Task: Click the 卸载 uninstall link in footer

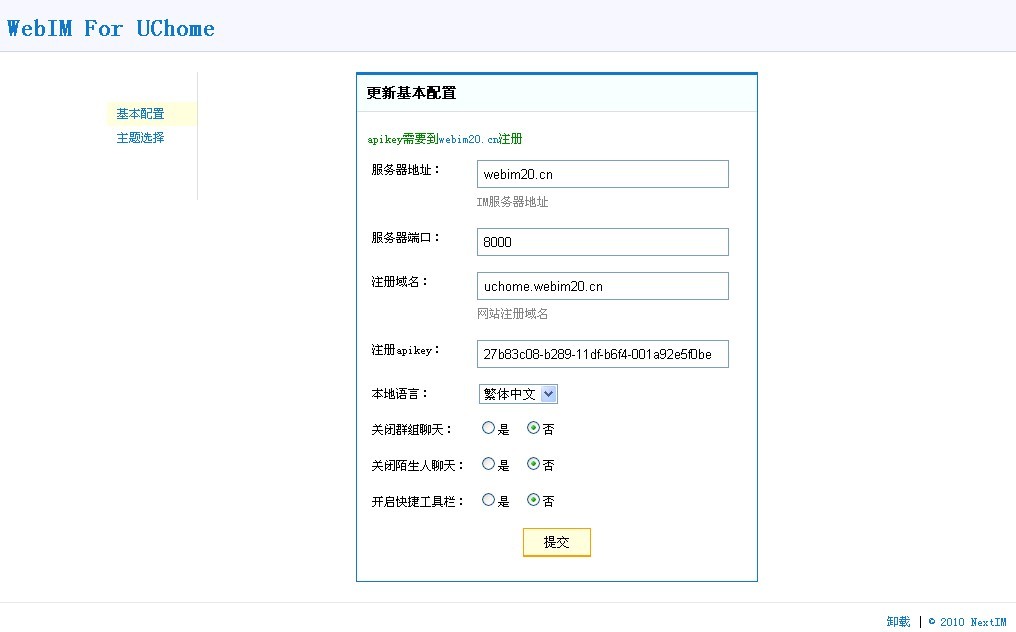Action: pos(898,622)
